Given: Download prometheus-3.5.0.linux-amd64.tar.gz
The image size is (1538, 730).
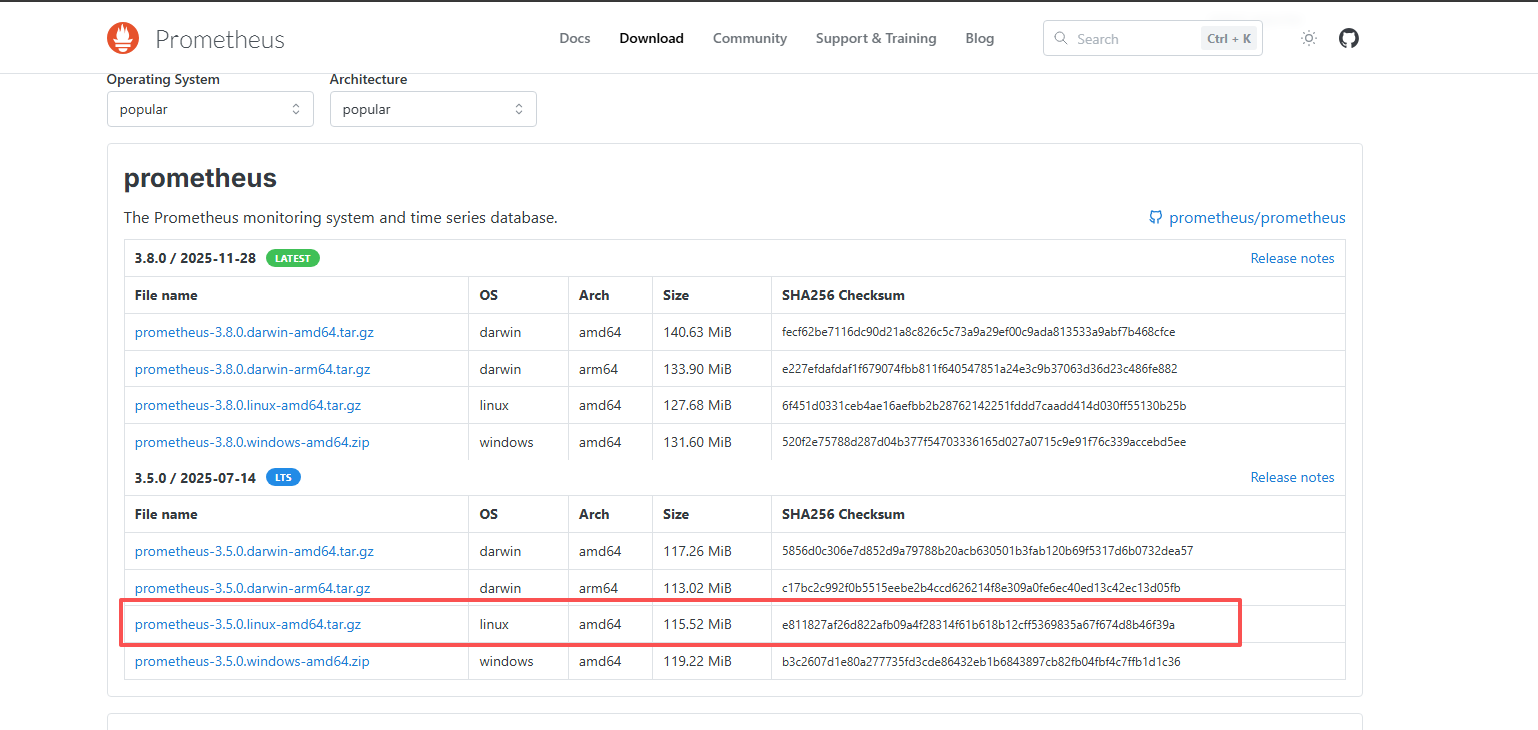Looking at the screenshot, I should (x=248, y=624).
